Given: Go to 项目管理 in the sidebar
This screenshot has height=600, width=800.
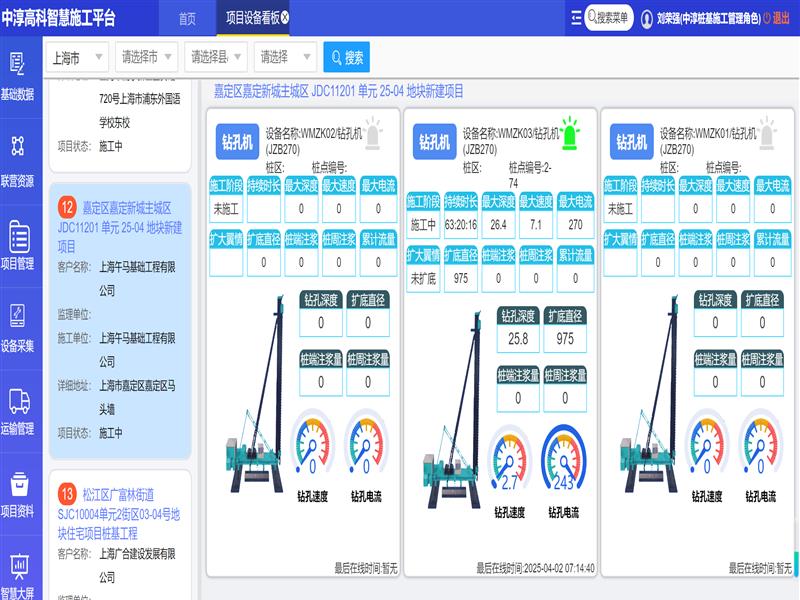Looking at the screenshot, I should 17,245.
